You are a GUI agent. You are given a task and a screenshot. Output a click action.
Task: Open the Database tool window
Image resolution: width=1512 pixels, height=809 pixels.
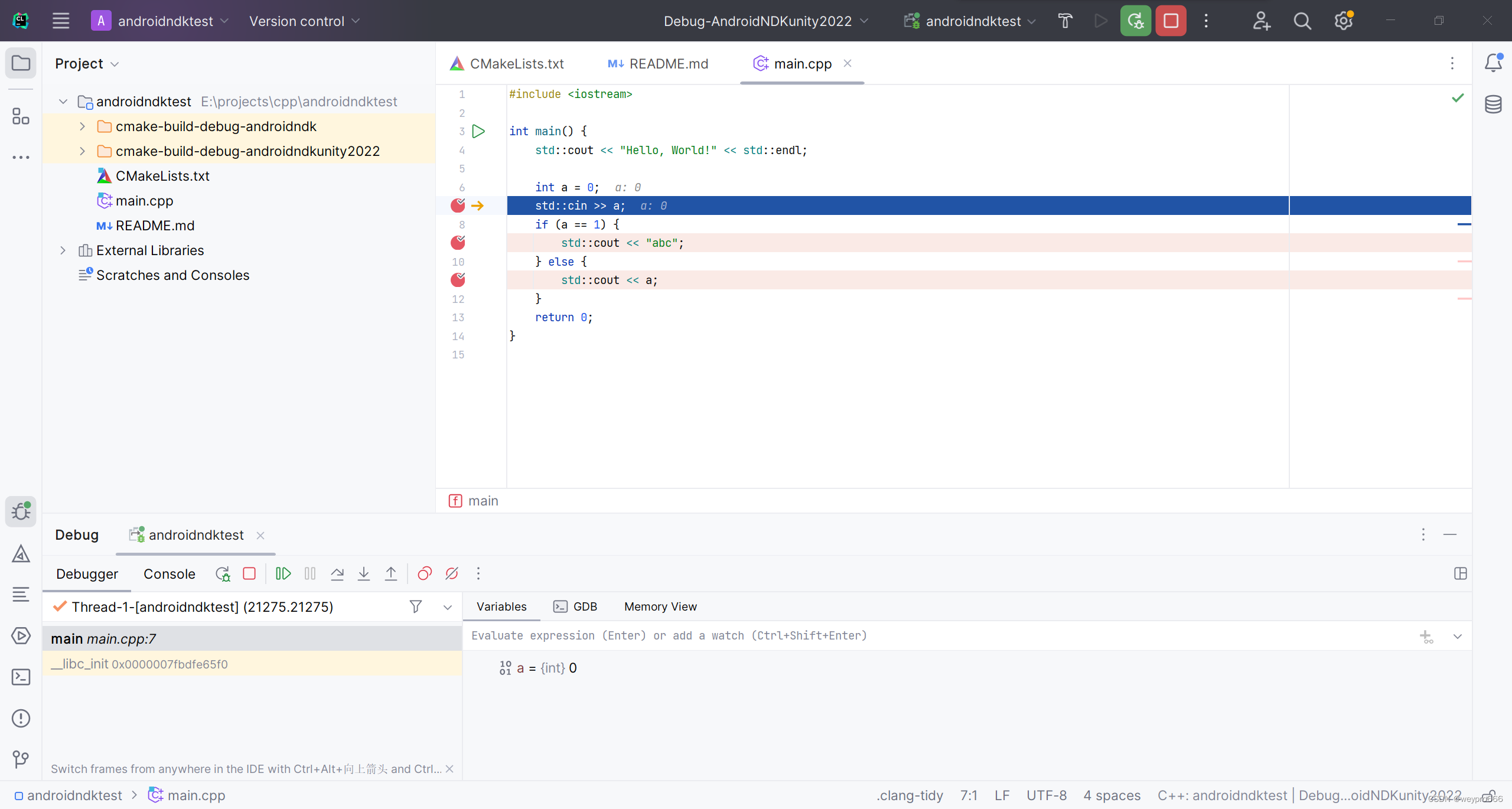pos(1494,104)
